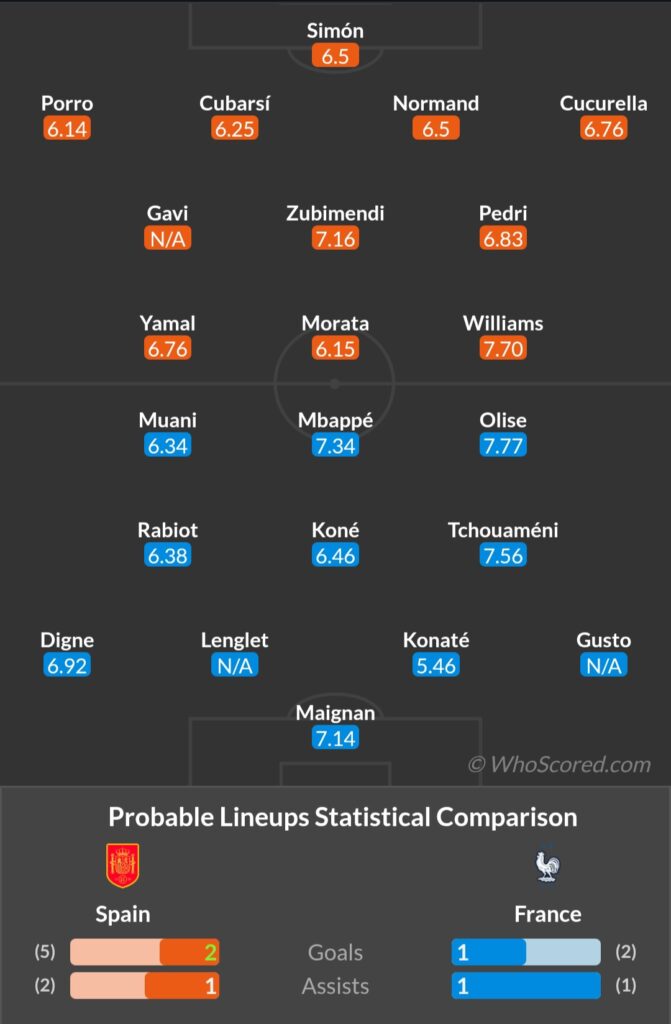Click Probable Lineups Statistical Comparison heading
The image size is (671, 1024).
pos(343,818)
